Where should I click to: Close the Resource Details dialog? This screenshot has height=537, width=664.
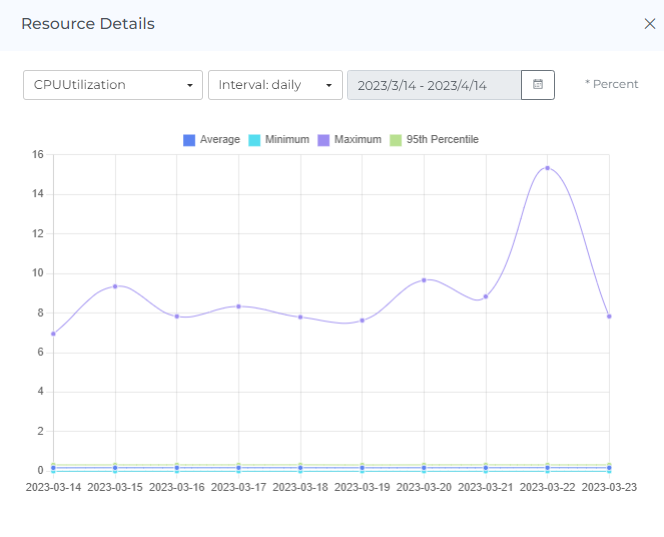tap(649, 24)
